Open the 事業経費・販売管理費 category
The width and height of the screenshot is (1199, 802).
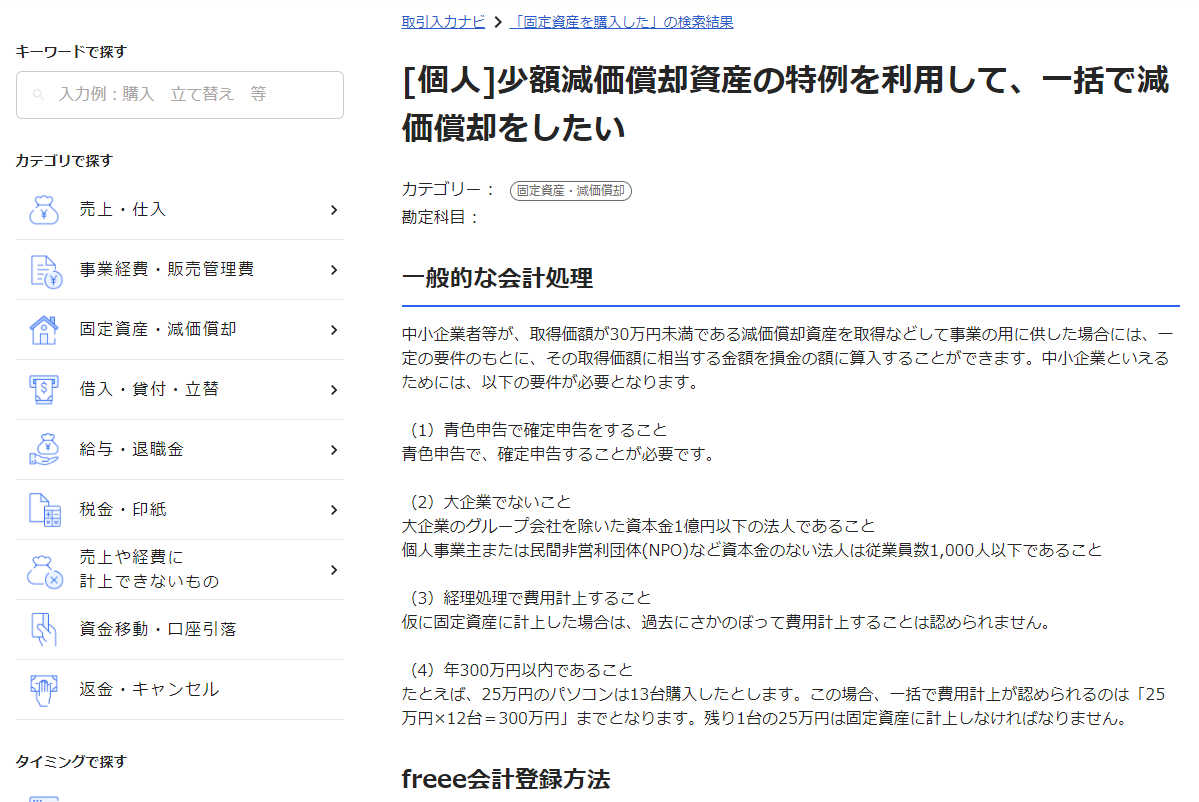[x=180, y=270]
